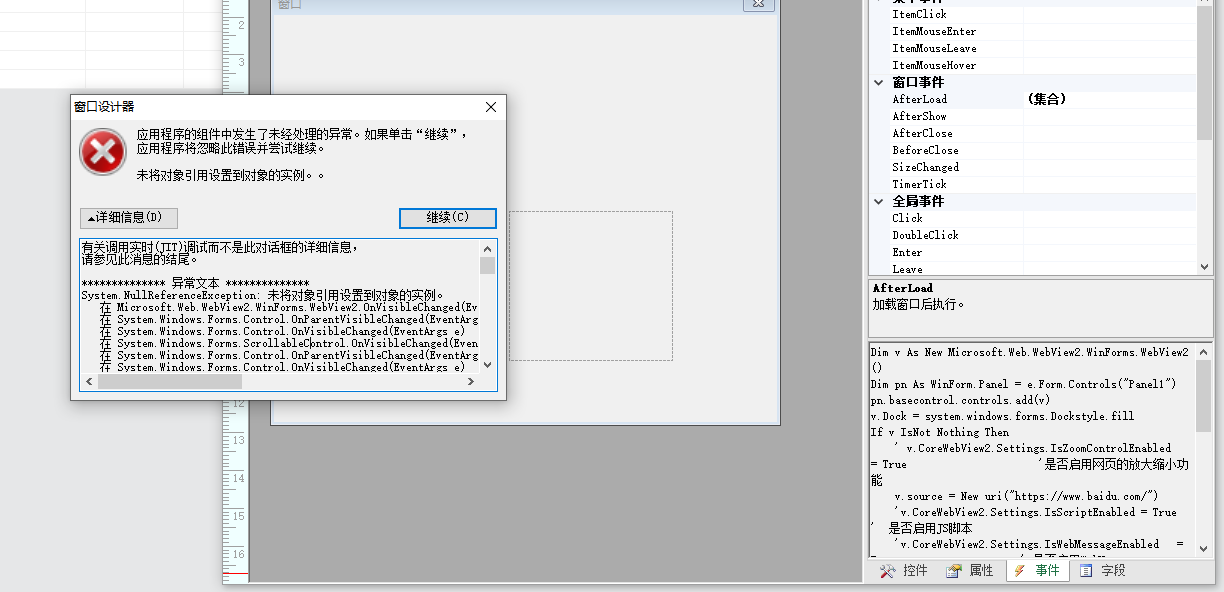Viewport: 1224px width, 592px height.
Task: Switch to the 控件 tab
Action: point(904,571)
